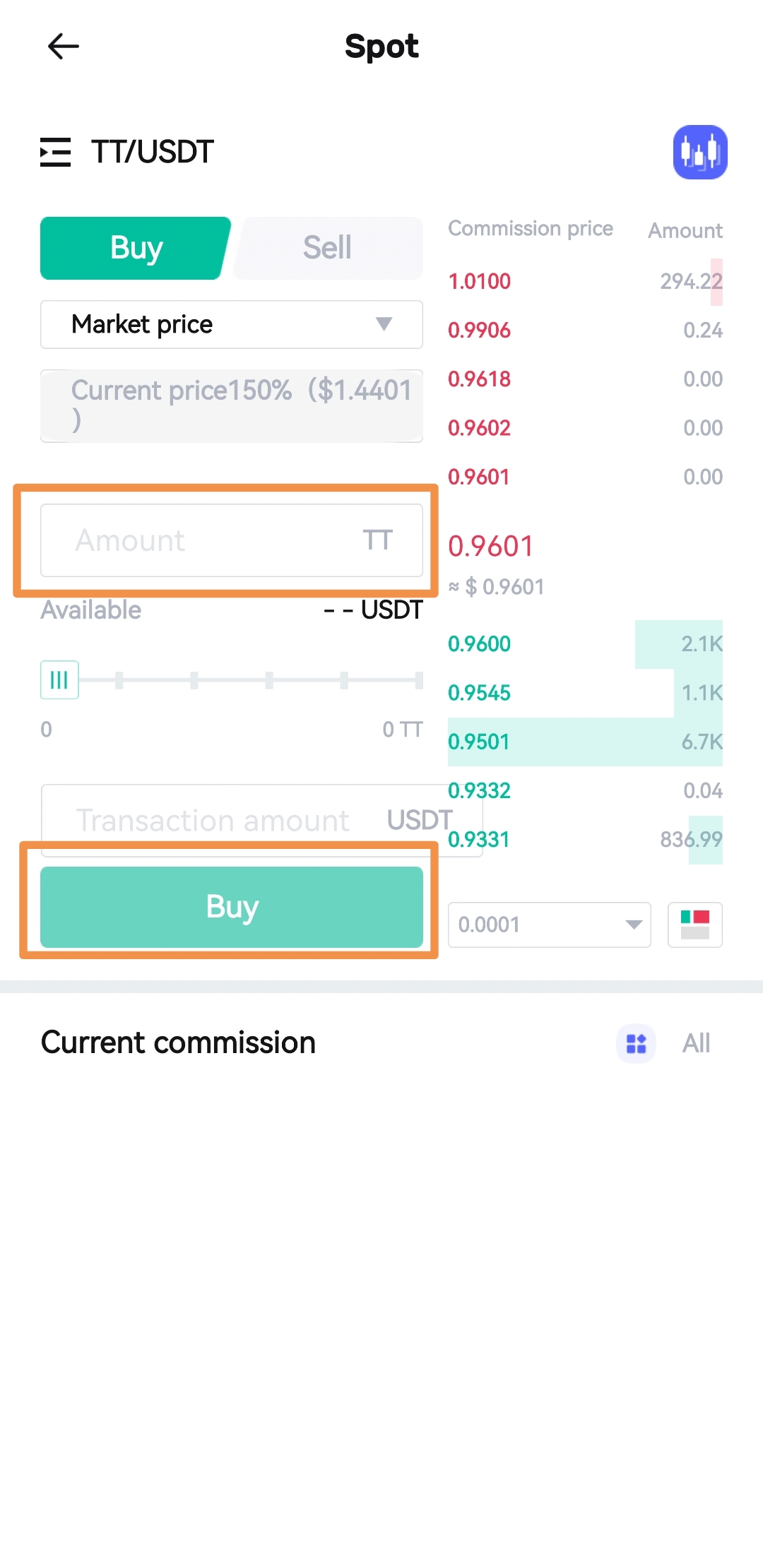Switch order book display layout icon

click(694, 925)
